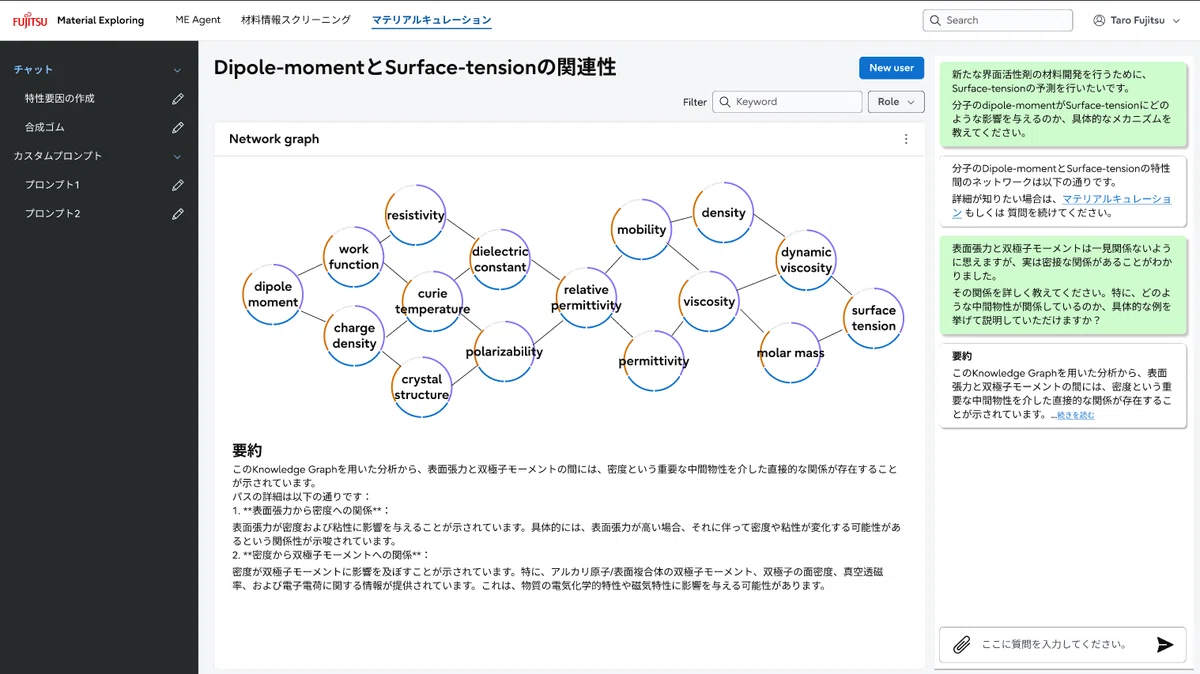
Task: Edit プロンプト2 with pencil icon
Action: (178, 214)
